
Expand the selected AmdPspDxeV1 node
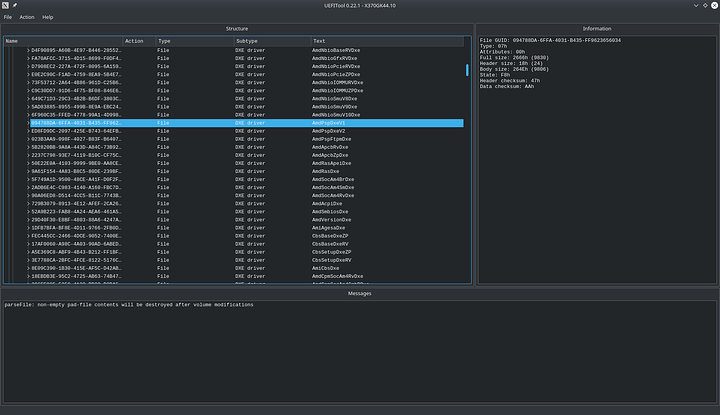tap(28, 123)
